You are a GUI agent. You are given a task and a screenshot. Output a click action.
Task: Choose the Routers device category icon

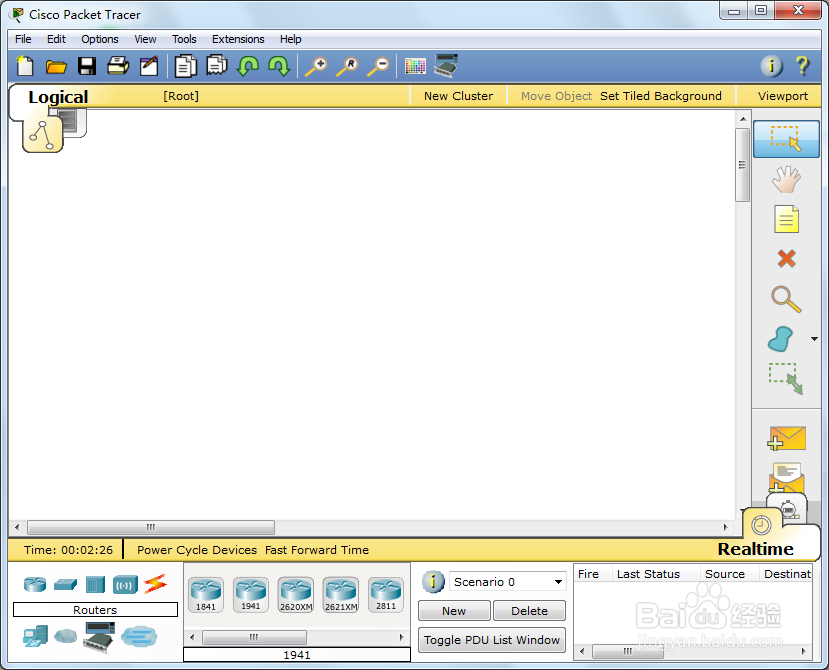(35, 584)
